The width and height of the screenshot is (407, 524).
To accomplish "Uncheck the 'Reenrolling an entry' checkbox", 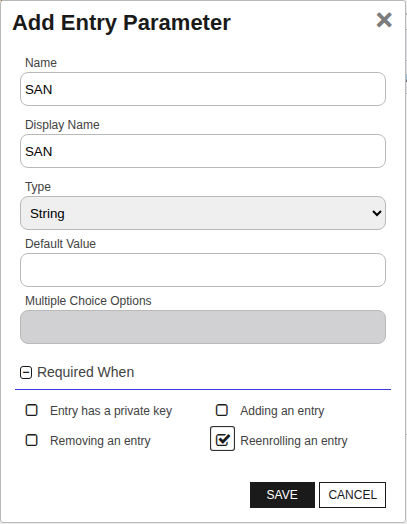I will pos(222,439).
